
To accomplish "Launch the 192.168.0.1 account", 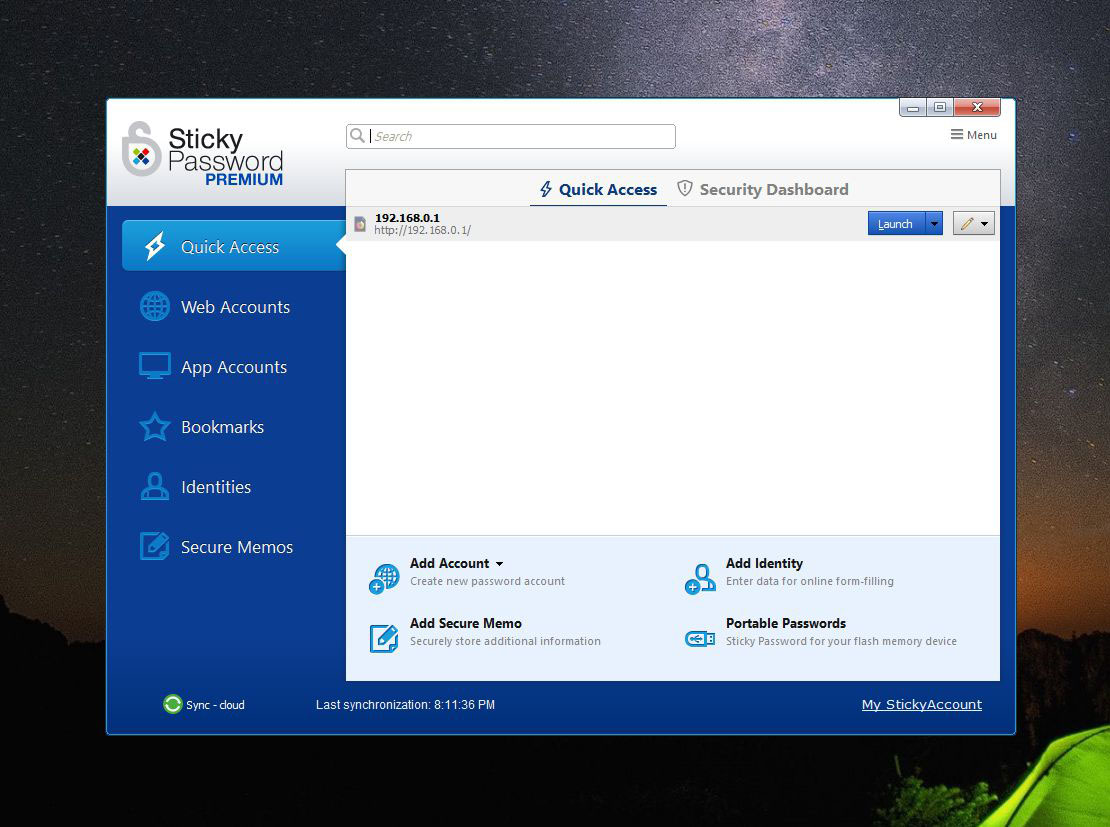I will 896,223.
